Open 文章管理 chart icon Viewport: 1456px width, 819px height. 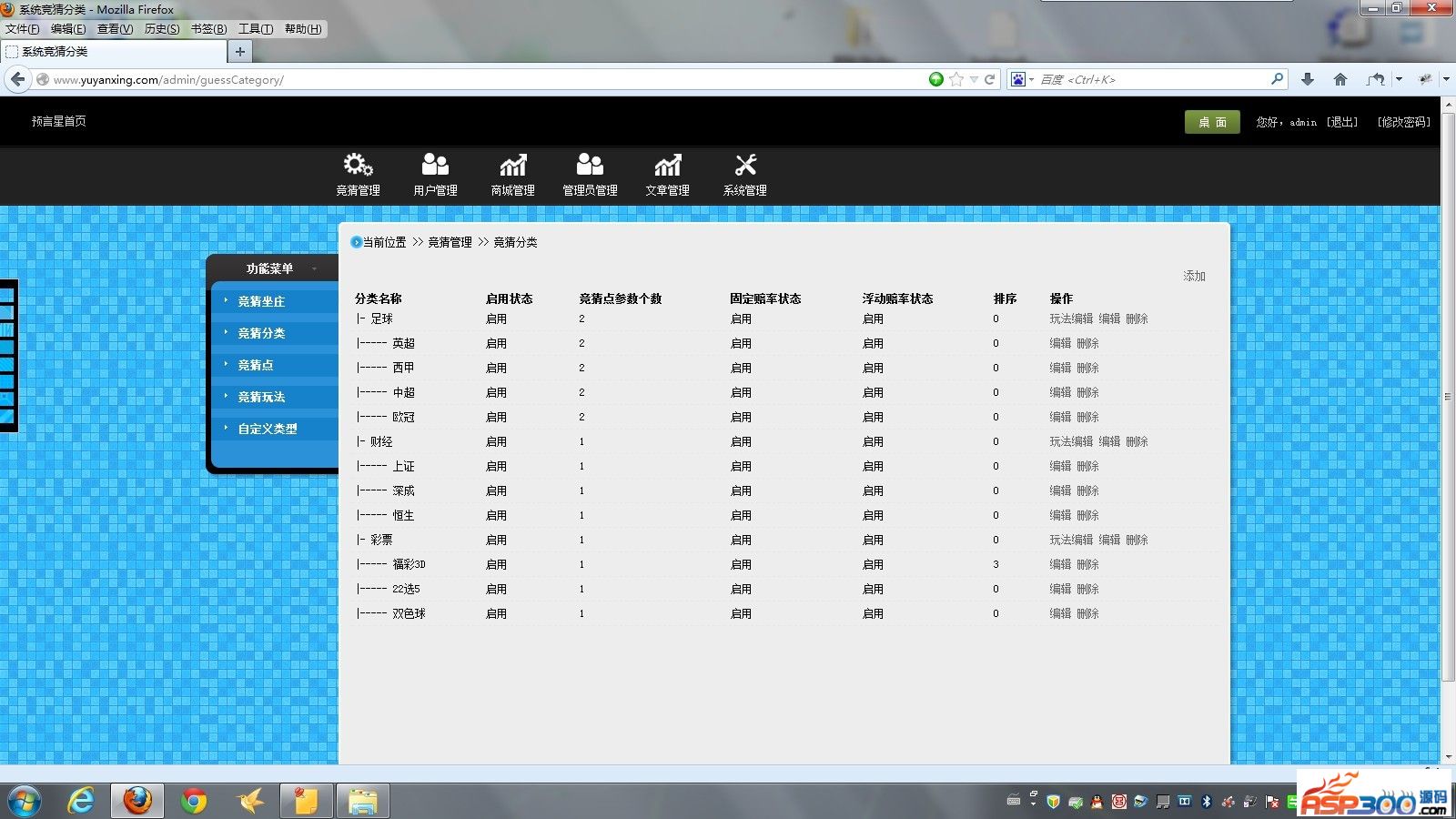coord(667,165)
